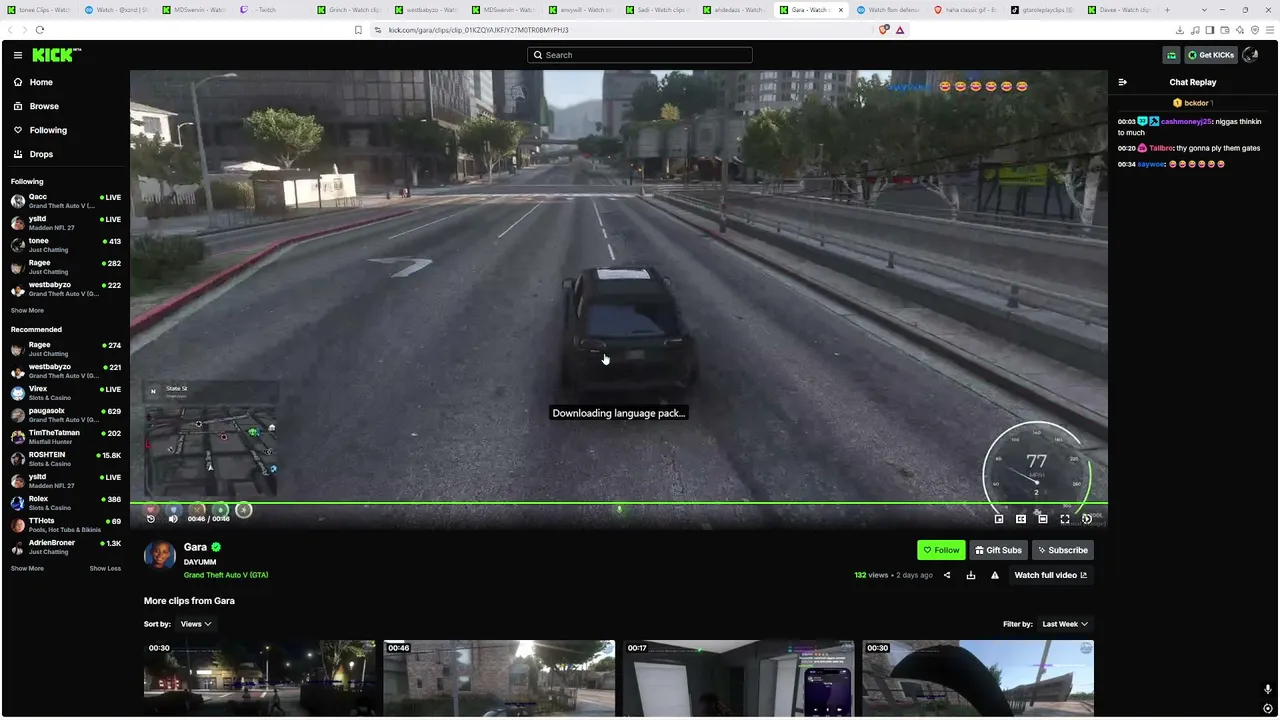
Task: Open the Brave wallet icon
Action: click(1226, 30)
